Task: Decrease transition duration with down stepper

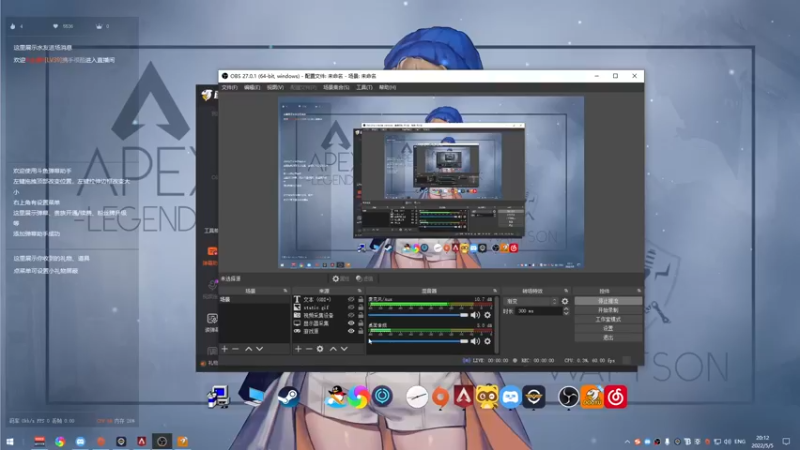Action: pos(565,313)
